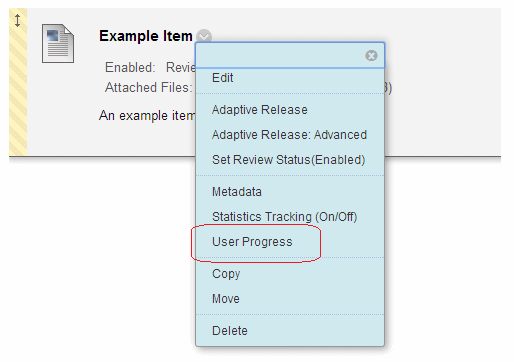514x362 pixels.
Task: Select the circled User Progress option
Action: point(252,242)
